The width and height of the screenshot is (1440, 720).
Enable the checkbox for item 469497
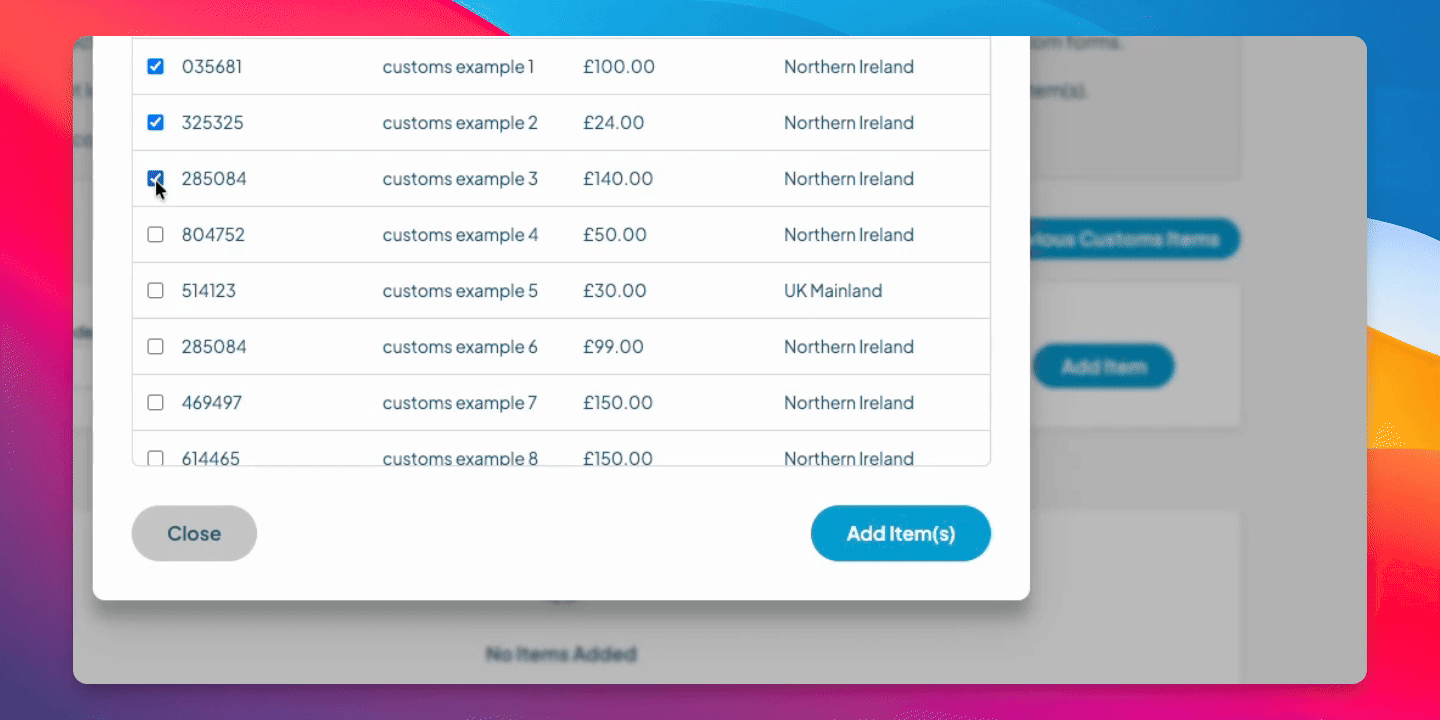155,403
